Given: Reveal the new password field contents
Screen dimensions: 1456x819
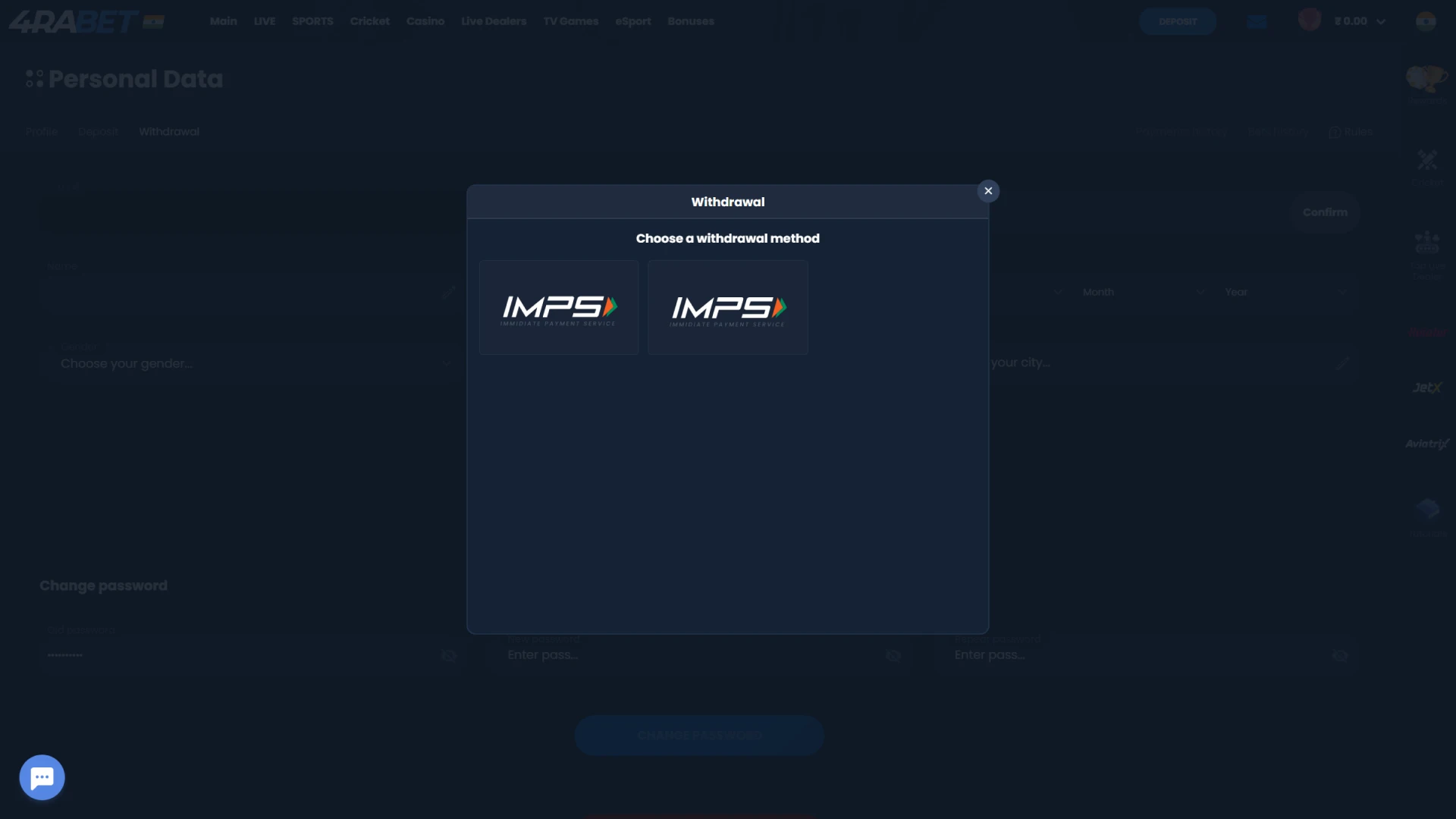Looking at the screenshot, I should pos(893,656).
